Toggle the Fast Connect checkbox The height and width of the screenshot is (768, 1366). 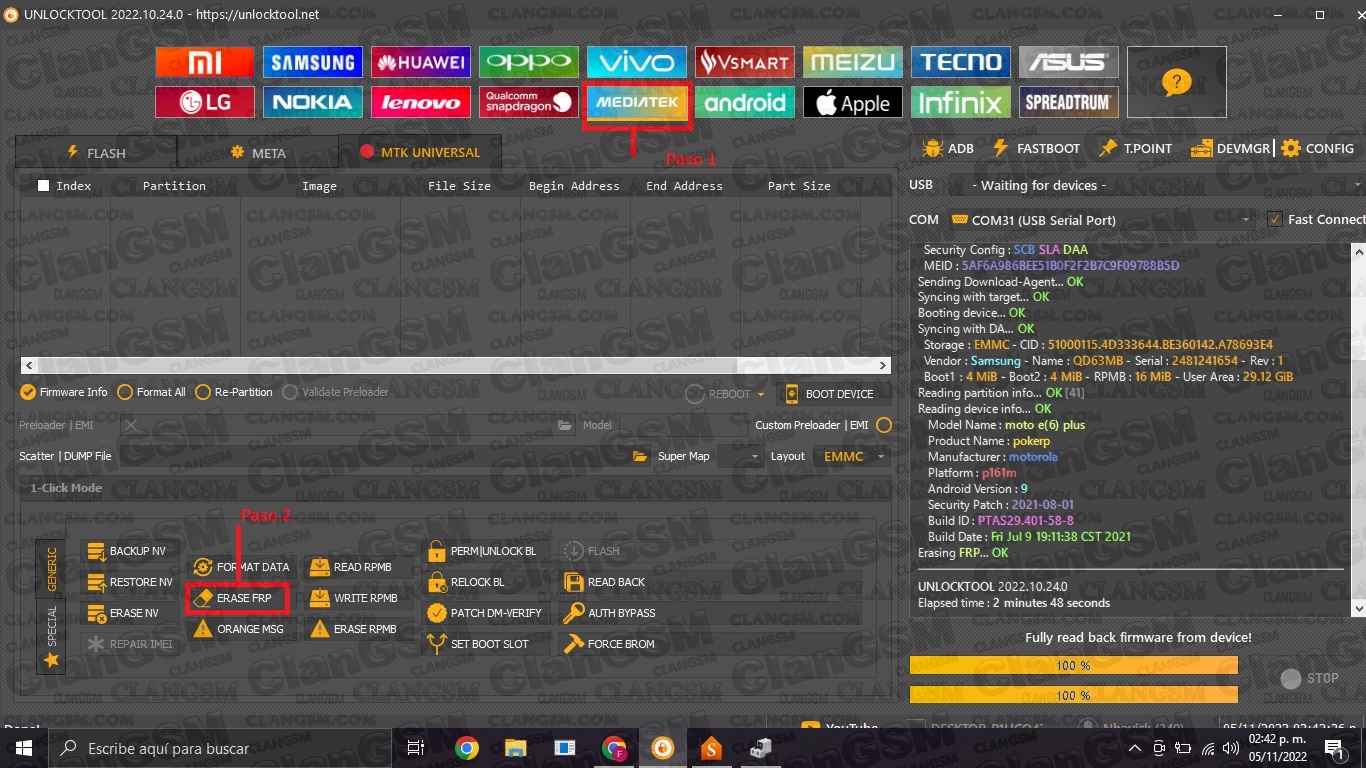tap(1275, 220)
